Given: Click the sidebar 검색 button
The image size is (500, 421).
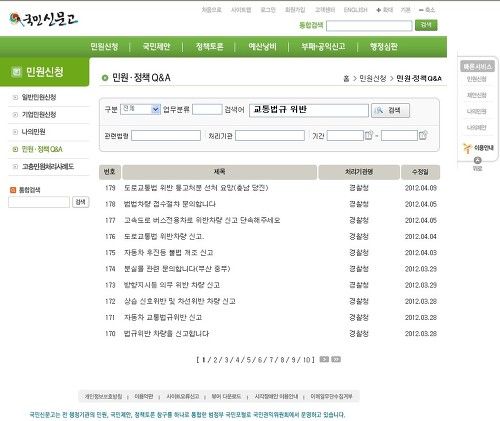Looking at the screenshot, I should [81, 202].
